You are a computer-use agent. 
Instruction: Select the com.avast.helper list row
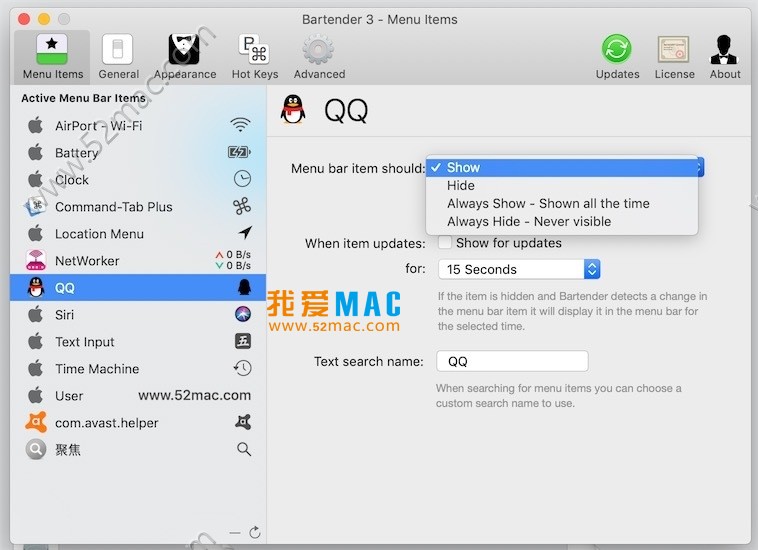click(138, 423)
